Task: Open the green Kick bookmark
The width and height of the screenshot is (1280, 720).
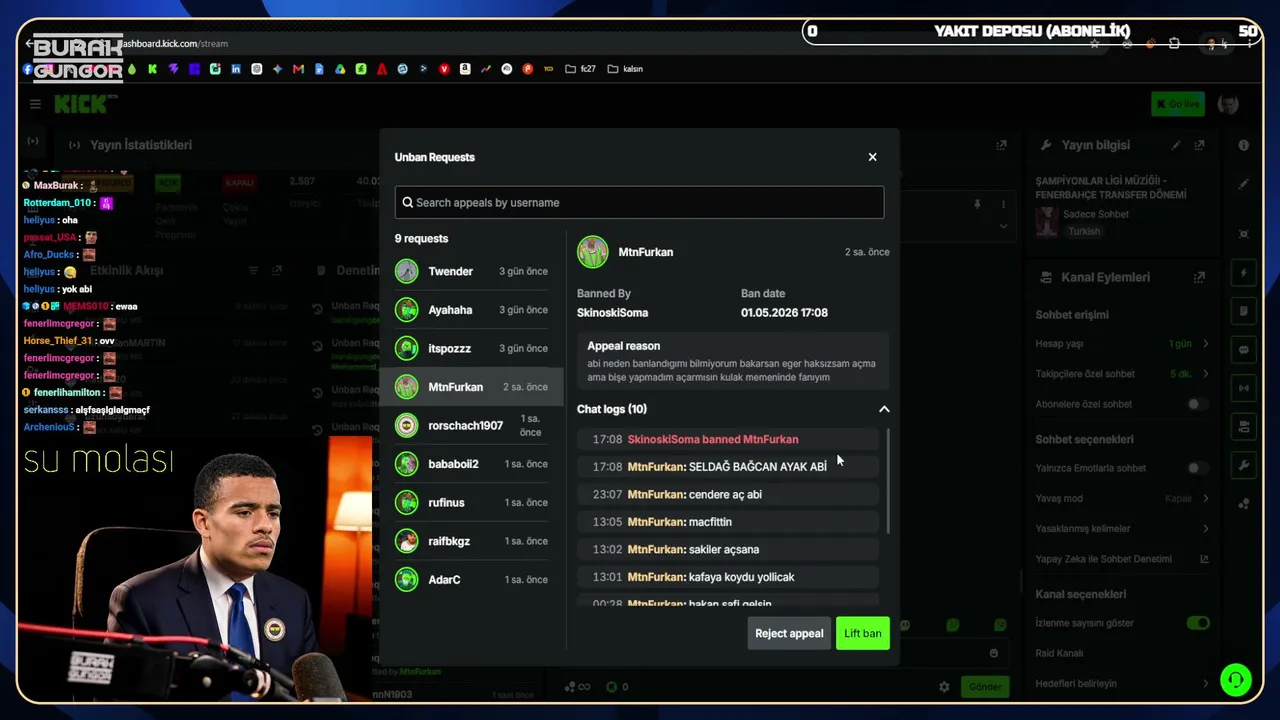Action: click(x=152, y=69)
